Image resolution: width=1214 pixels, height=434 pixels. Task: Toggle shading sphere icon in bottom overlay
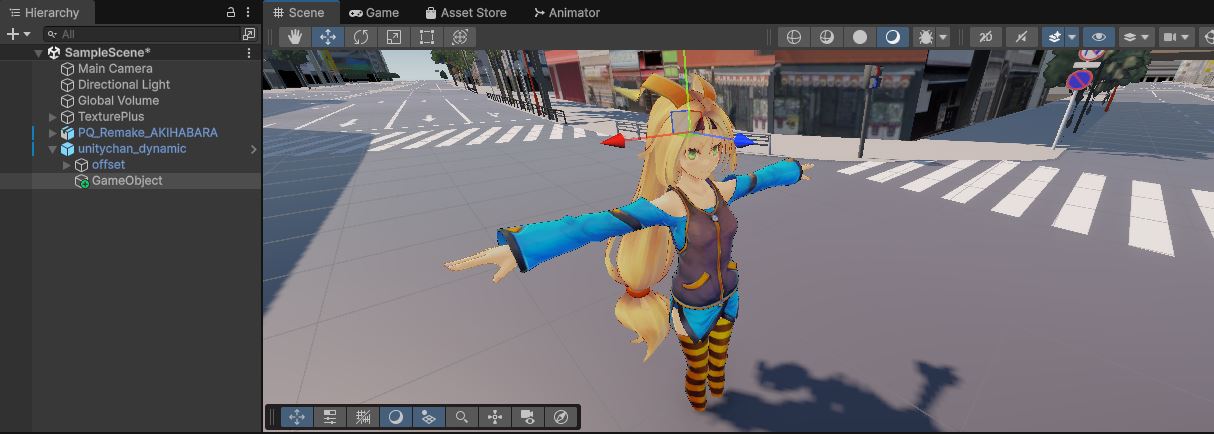click(x=395, y=417)
